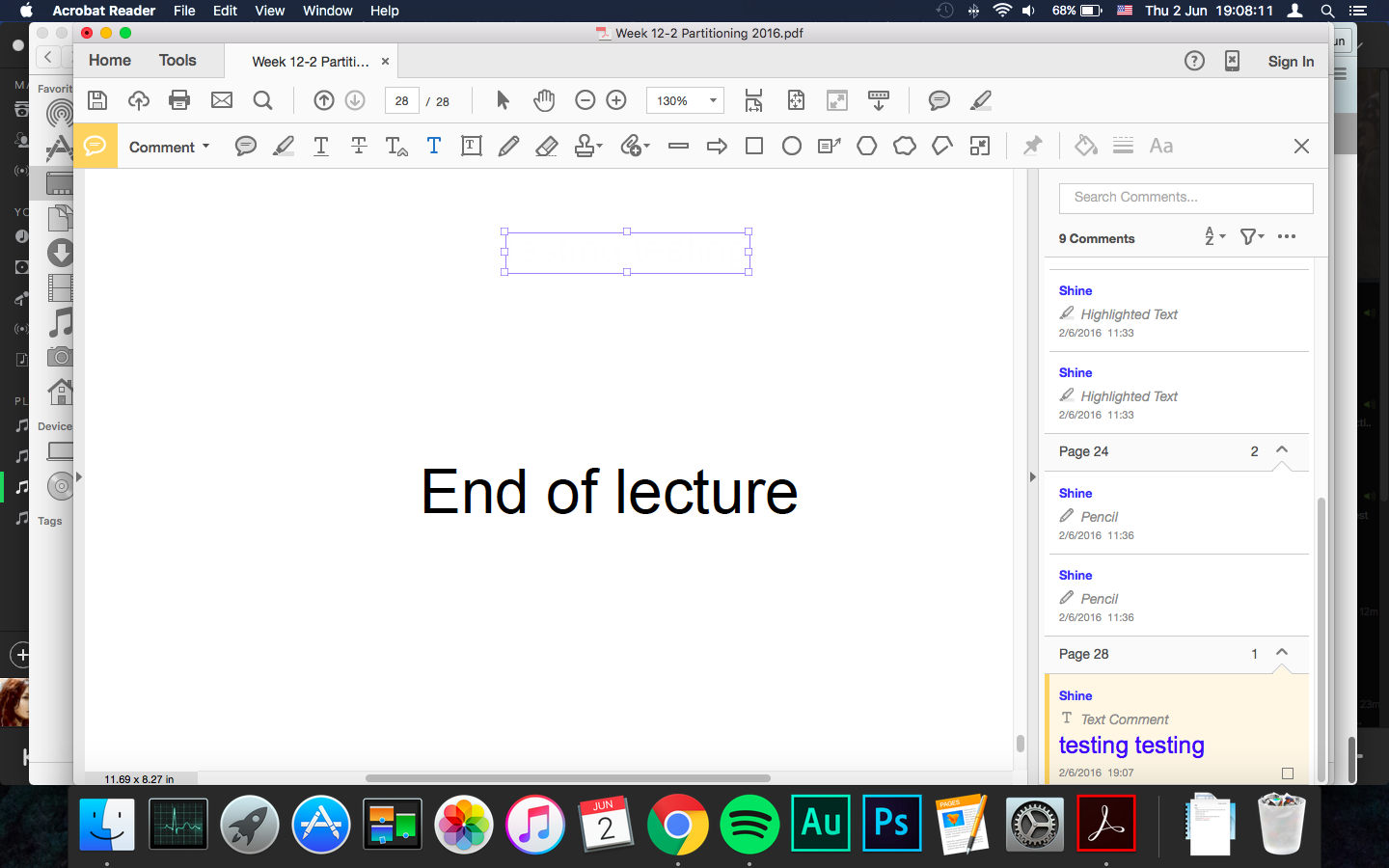
Task: Choose the Selection arrow tool
Action: [503, 100]
